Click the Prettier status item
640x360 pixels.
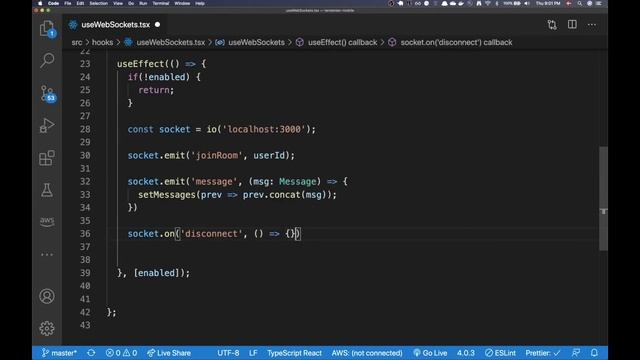tap(543, 353)
